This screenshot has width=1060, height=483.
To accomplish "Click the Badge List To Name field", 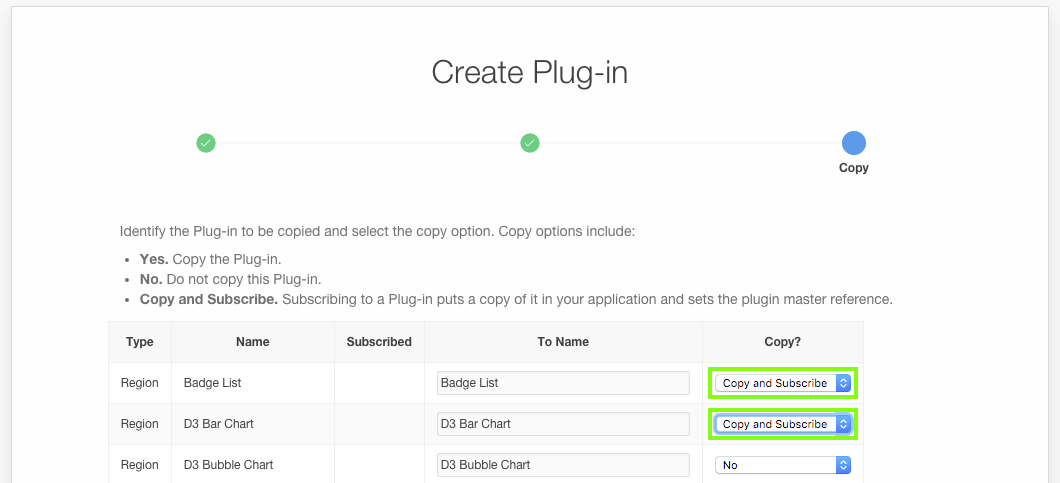I will pyautogui.click(x=563, y=383).
